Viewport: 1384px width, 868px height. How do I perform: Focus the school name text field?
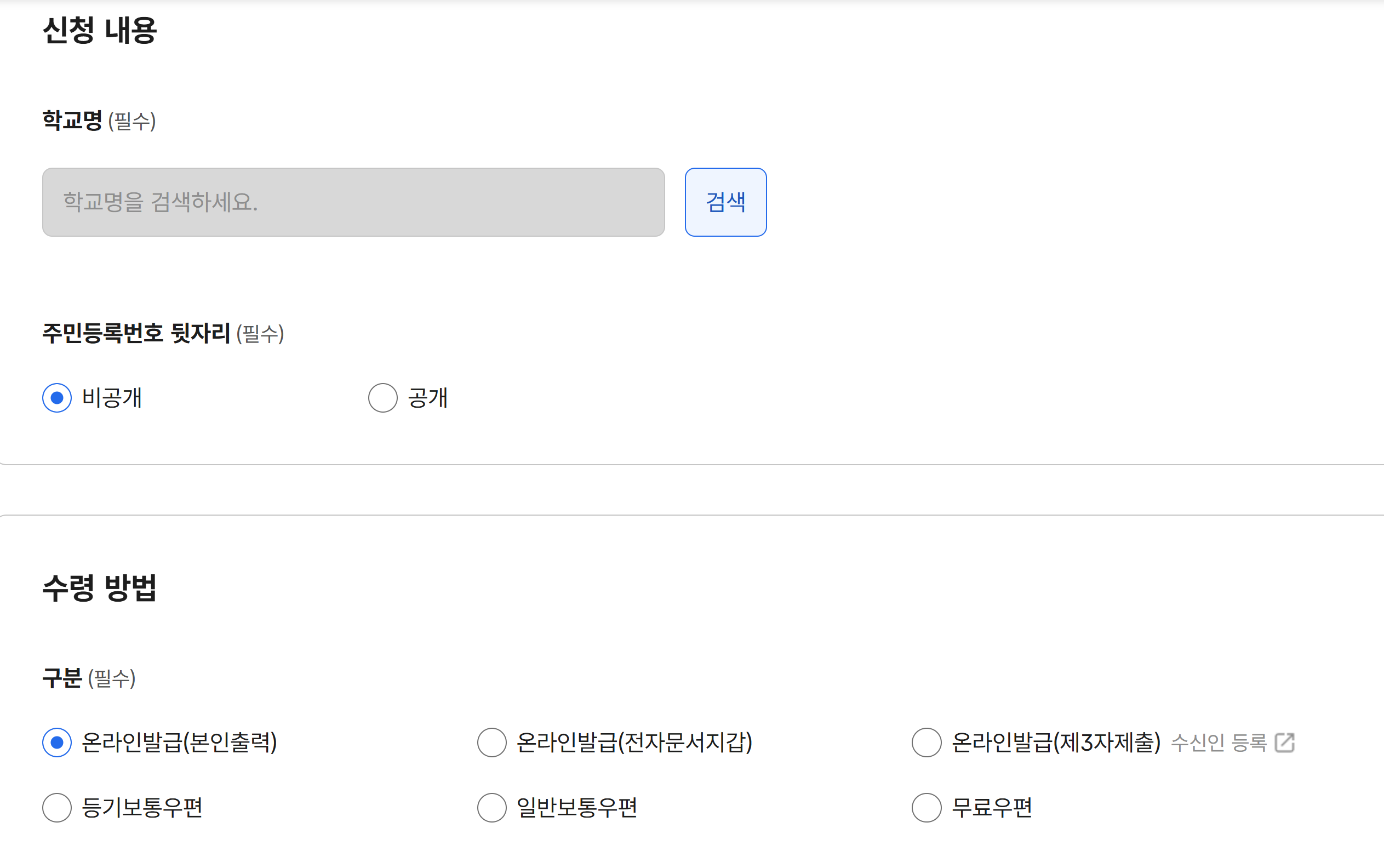(353, 202)
